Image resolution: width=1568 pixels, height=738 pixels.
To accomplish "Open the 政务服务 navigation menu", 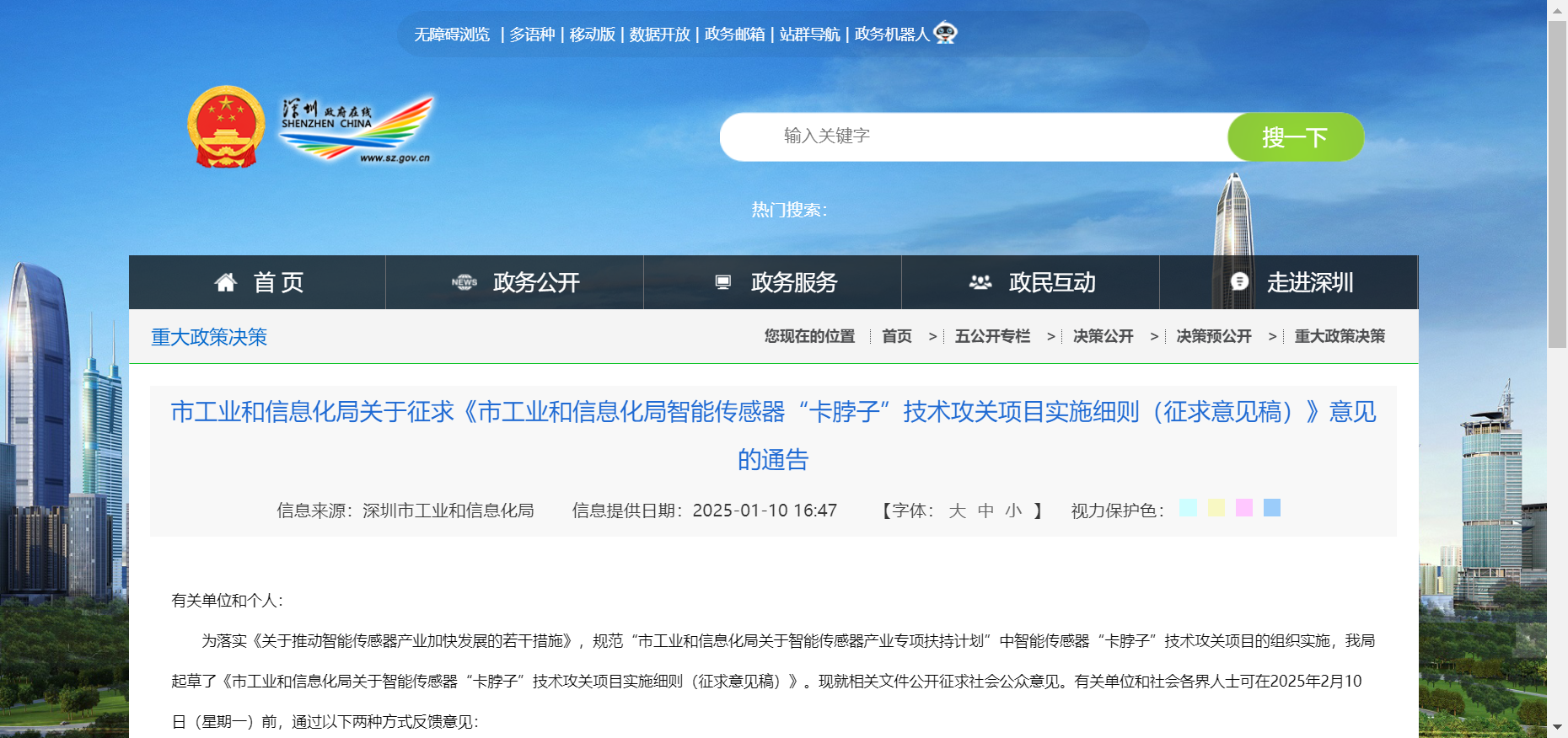I will tap(793, 282).
